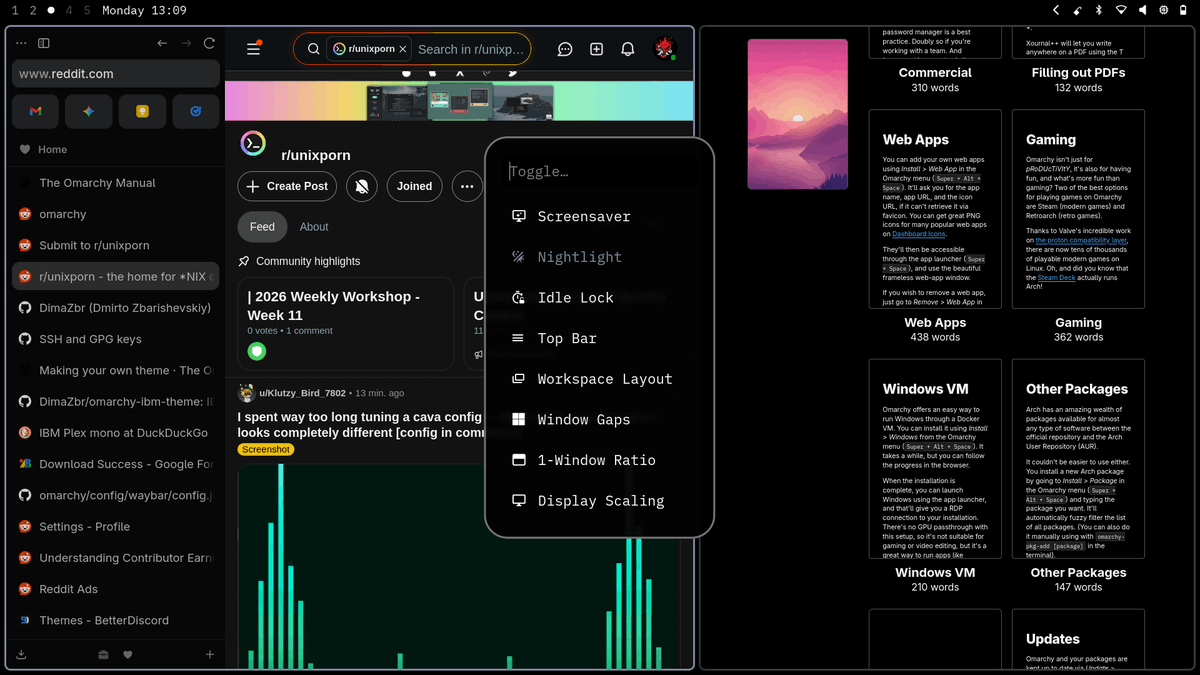
Task: Click the Joined button
Action: [x=414, y=186]
